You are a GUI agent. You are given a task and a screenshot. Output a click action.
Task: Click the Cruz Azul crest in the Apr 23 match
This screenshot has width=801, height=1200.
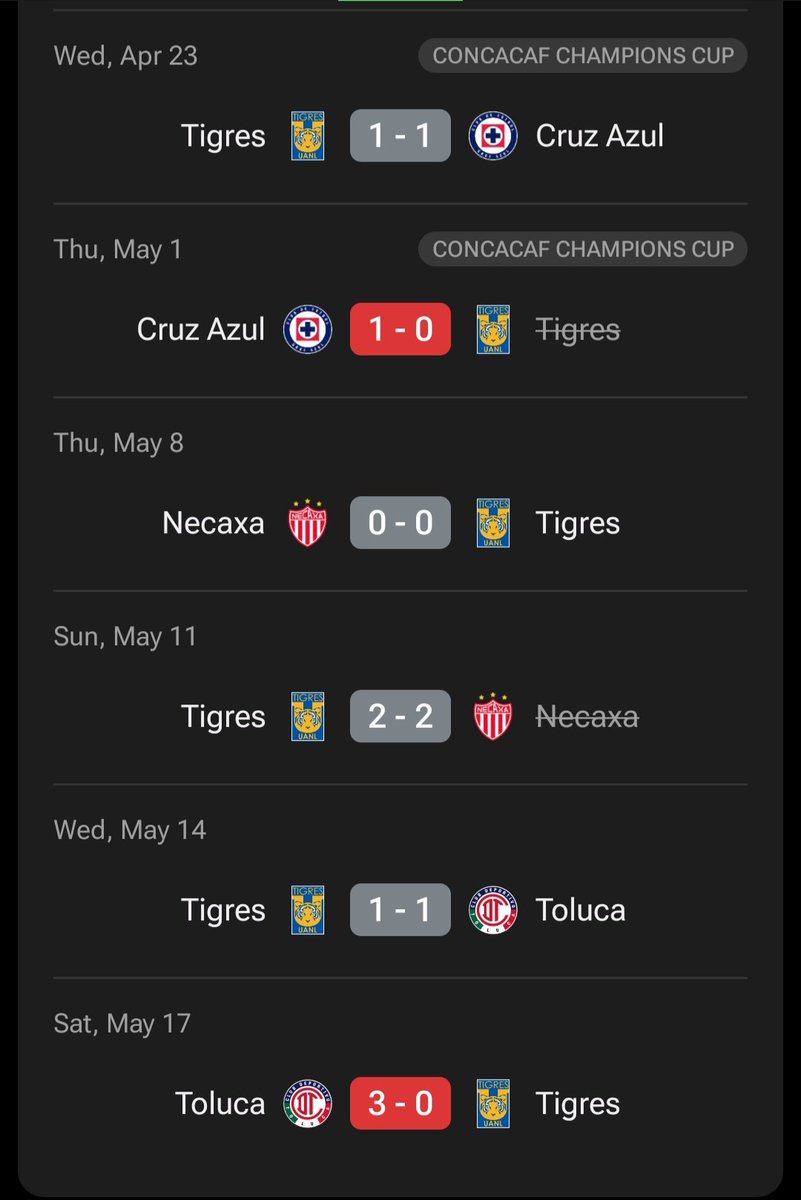pyautogui.click(x=493, y=136)
